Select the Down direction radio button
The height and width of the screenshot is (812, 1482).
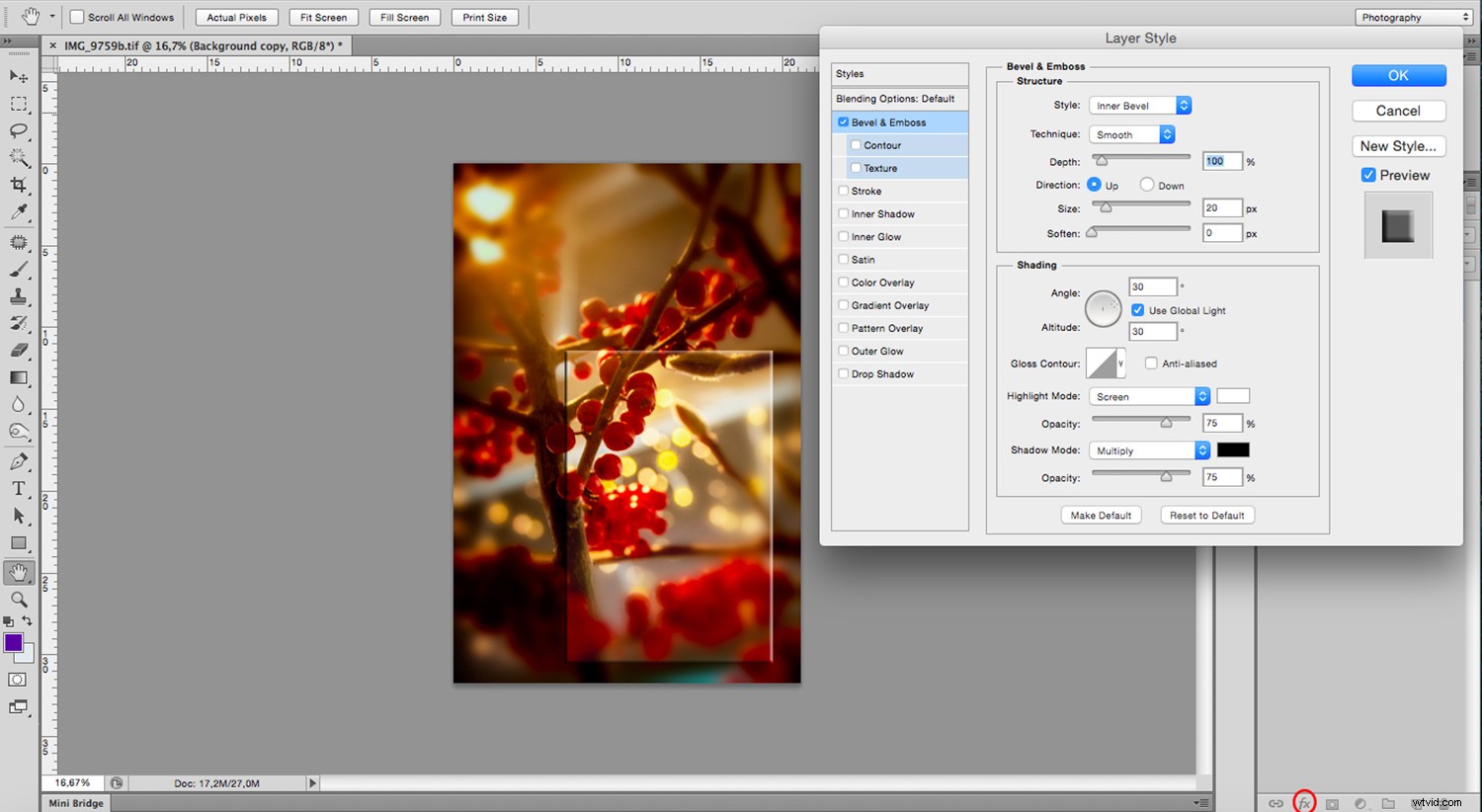tap(1147, 185)
